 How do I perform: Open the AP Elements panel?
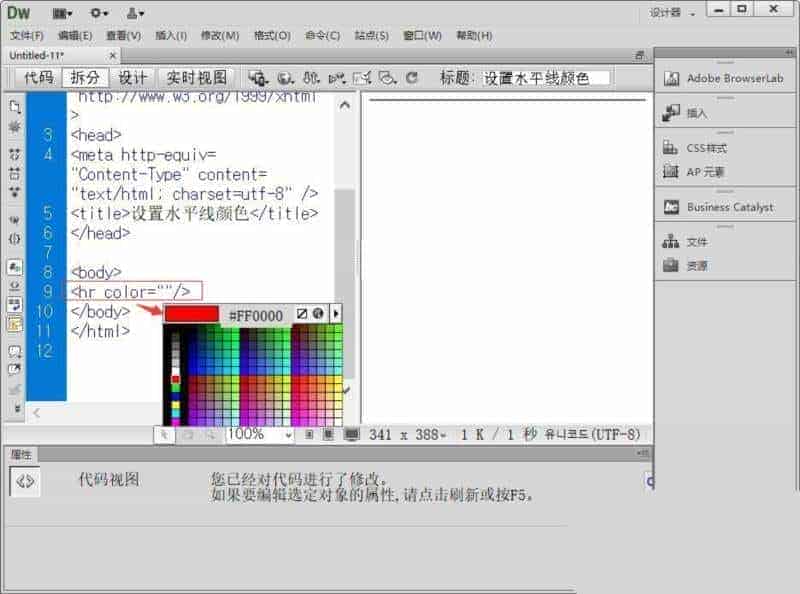coord(694,171)
